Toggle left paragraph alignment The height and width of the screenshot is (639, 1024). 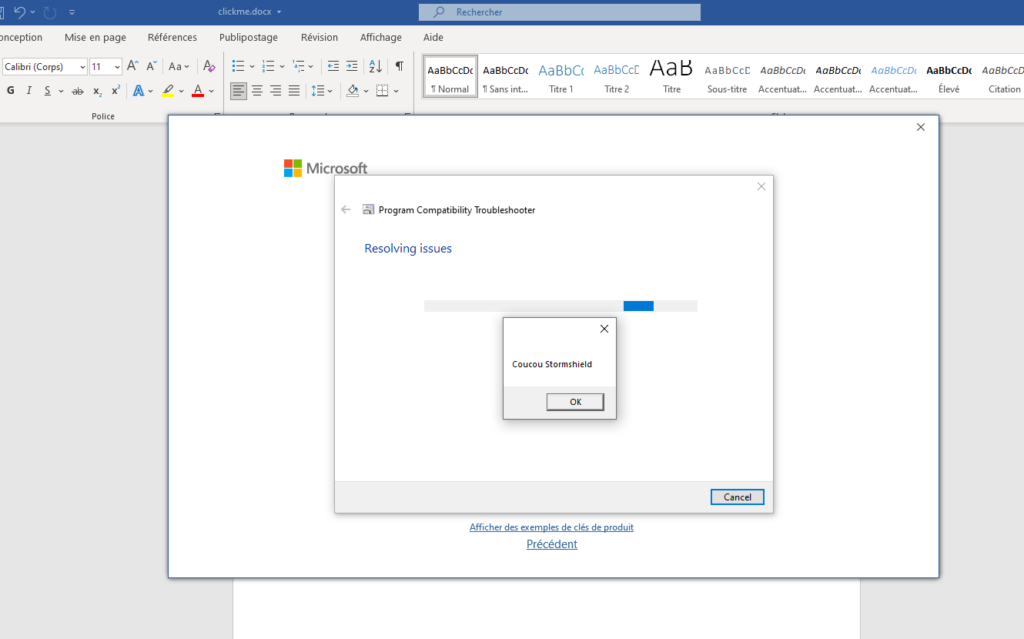coord(238,91)
